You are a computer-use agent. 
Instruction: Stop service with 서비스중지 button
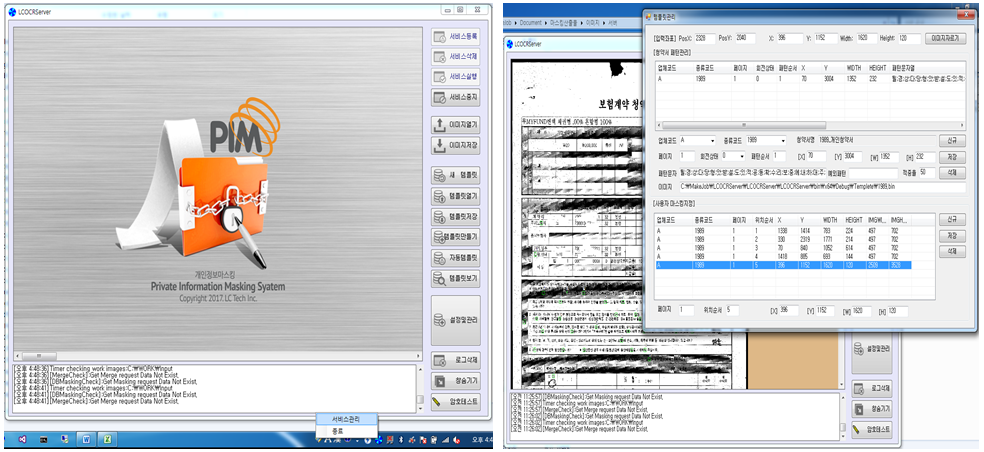pyautogui.click(x=456, y=97)
